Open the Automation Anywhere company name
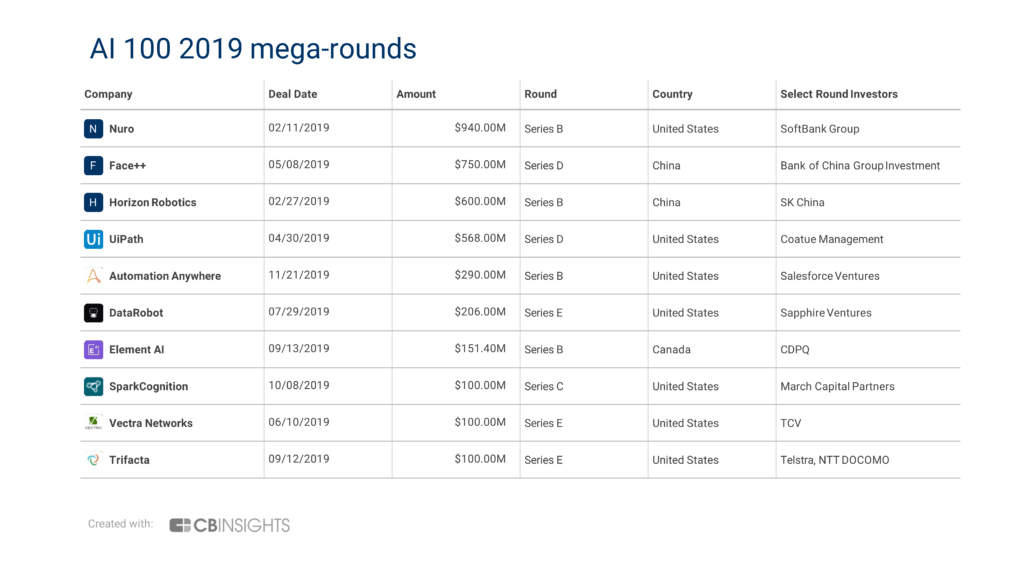 (x=165, y=276)
